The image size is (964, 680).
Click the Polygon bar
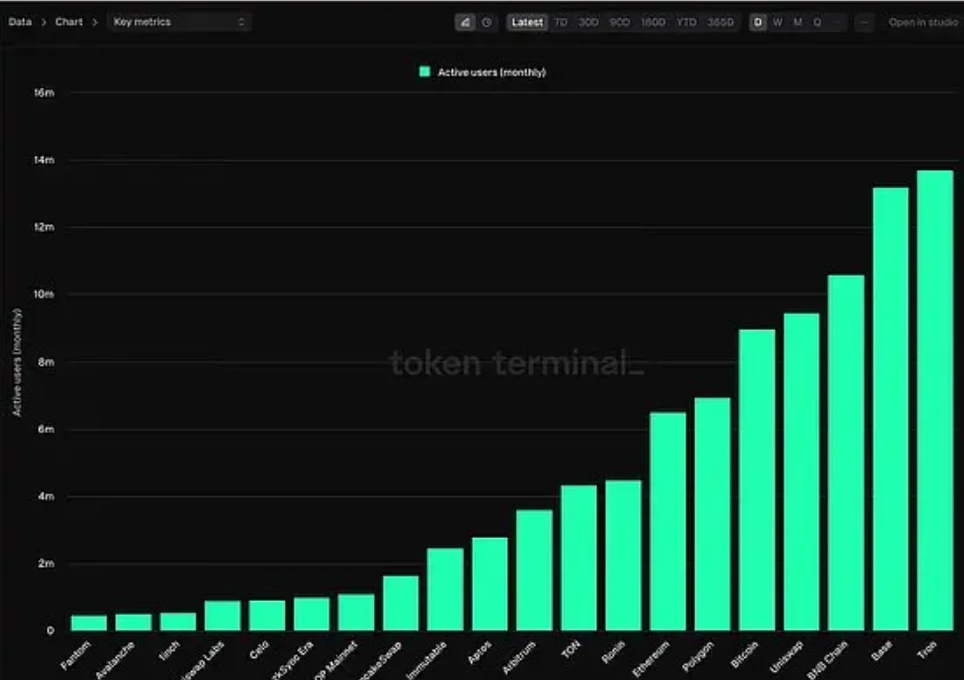click(713, 514)
